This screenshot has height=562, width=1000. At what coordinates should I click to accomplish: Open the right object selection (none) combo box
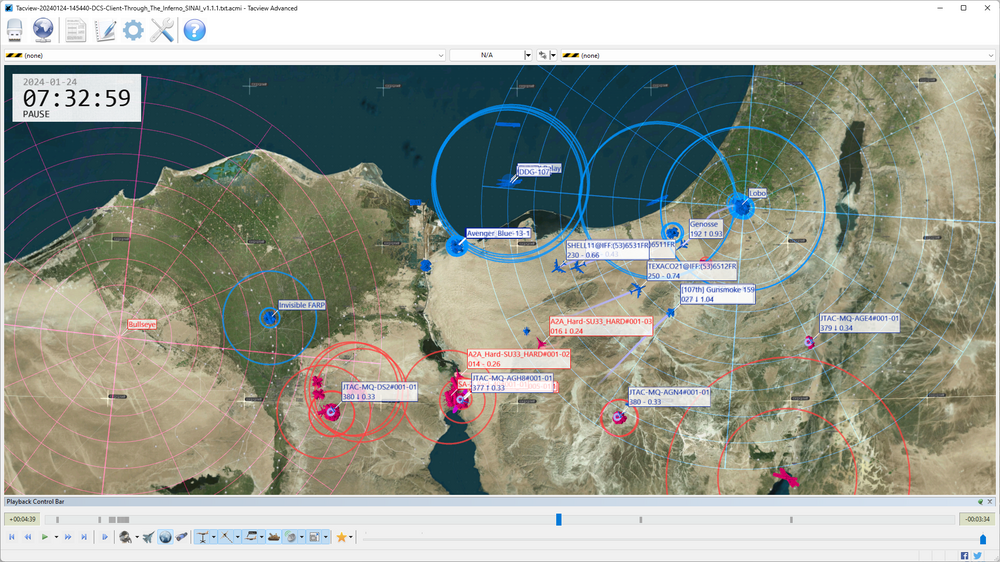click(778, 55)
